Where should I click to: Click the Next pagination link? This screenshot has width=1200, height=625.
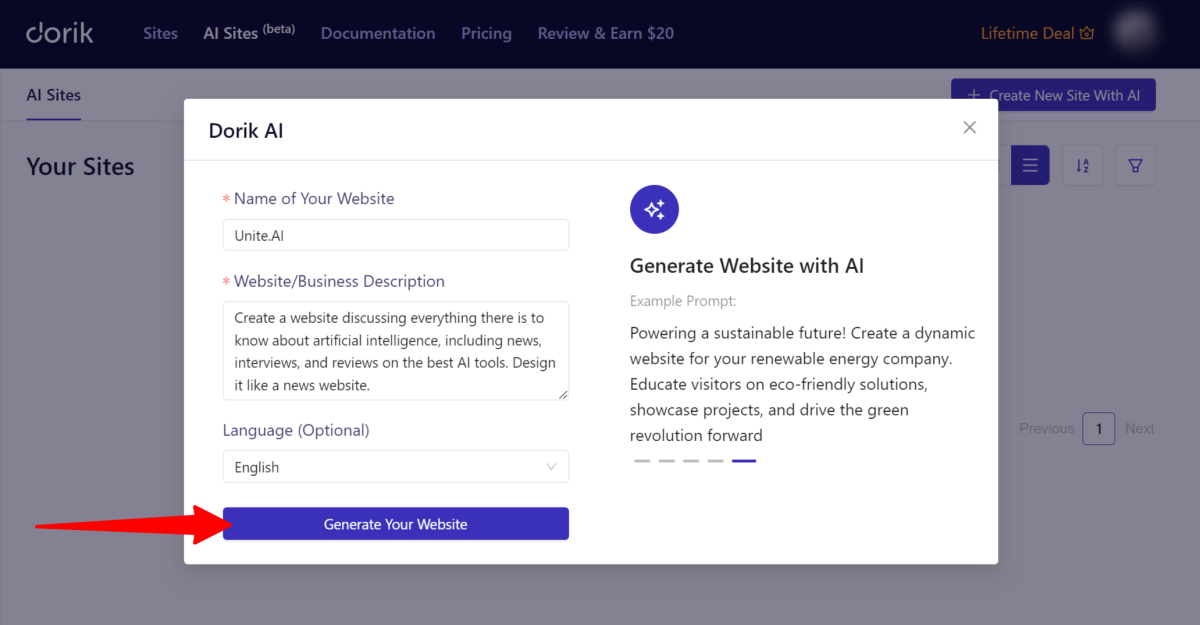1140,428
